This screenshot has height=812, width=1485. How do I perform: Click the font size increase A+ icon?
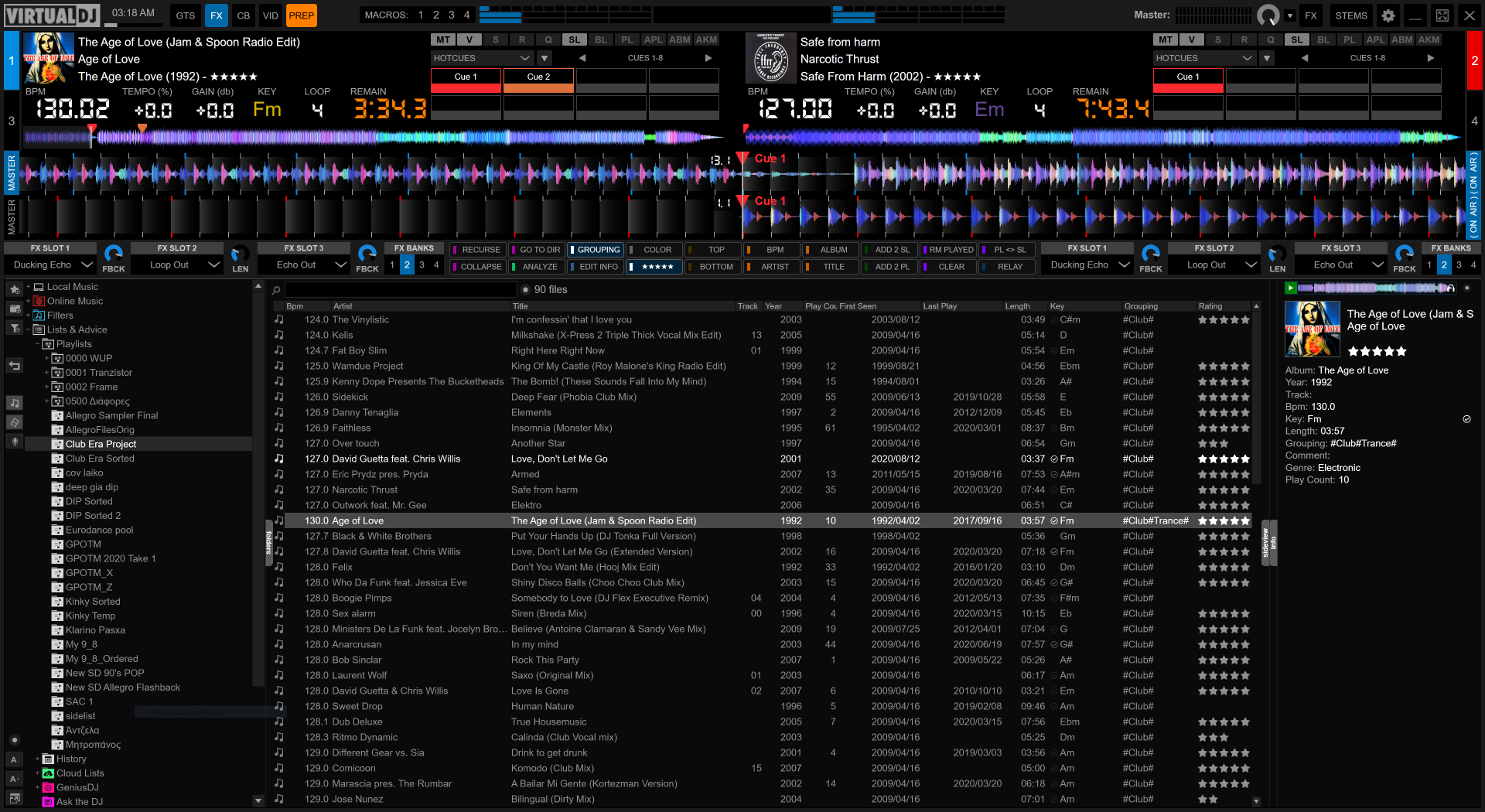coord(15,779)
